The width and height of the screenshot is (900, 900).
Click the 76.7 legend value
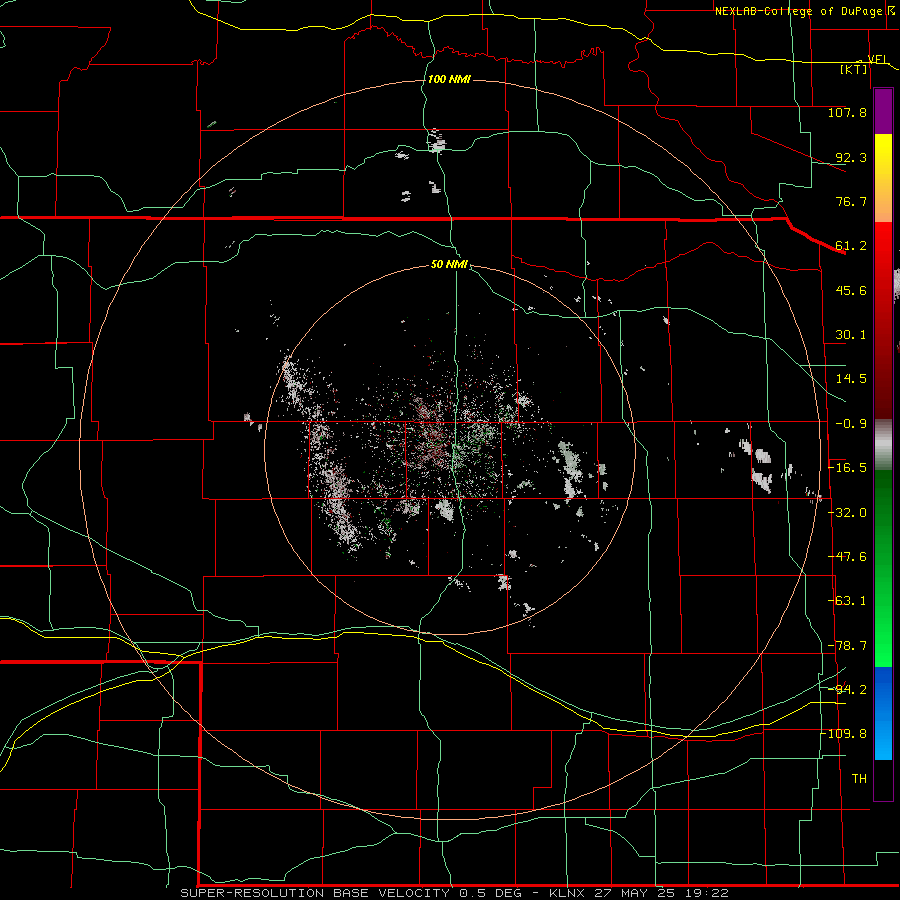tap(851, 201)
